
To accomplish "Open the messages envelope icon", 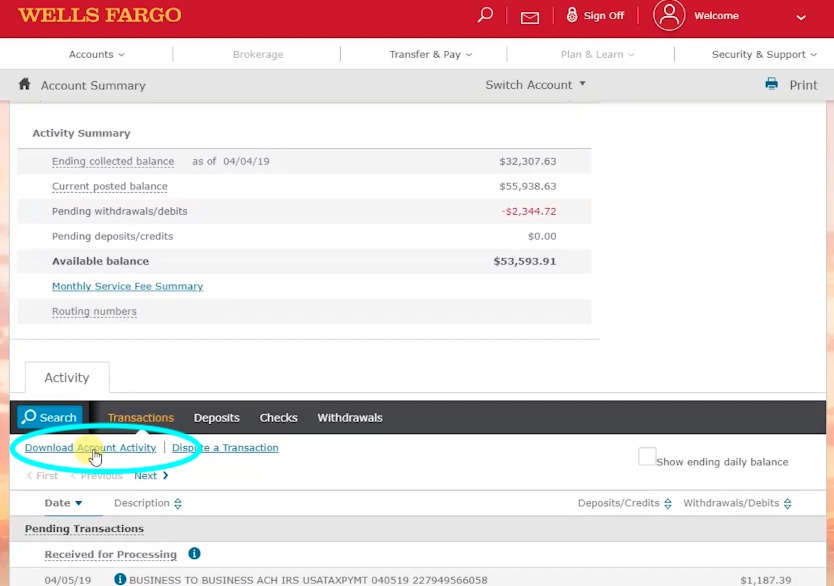I will [x=529, y=18].
